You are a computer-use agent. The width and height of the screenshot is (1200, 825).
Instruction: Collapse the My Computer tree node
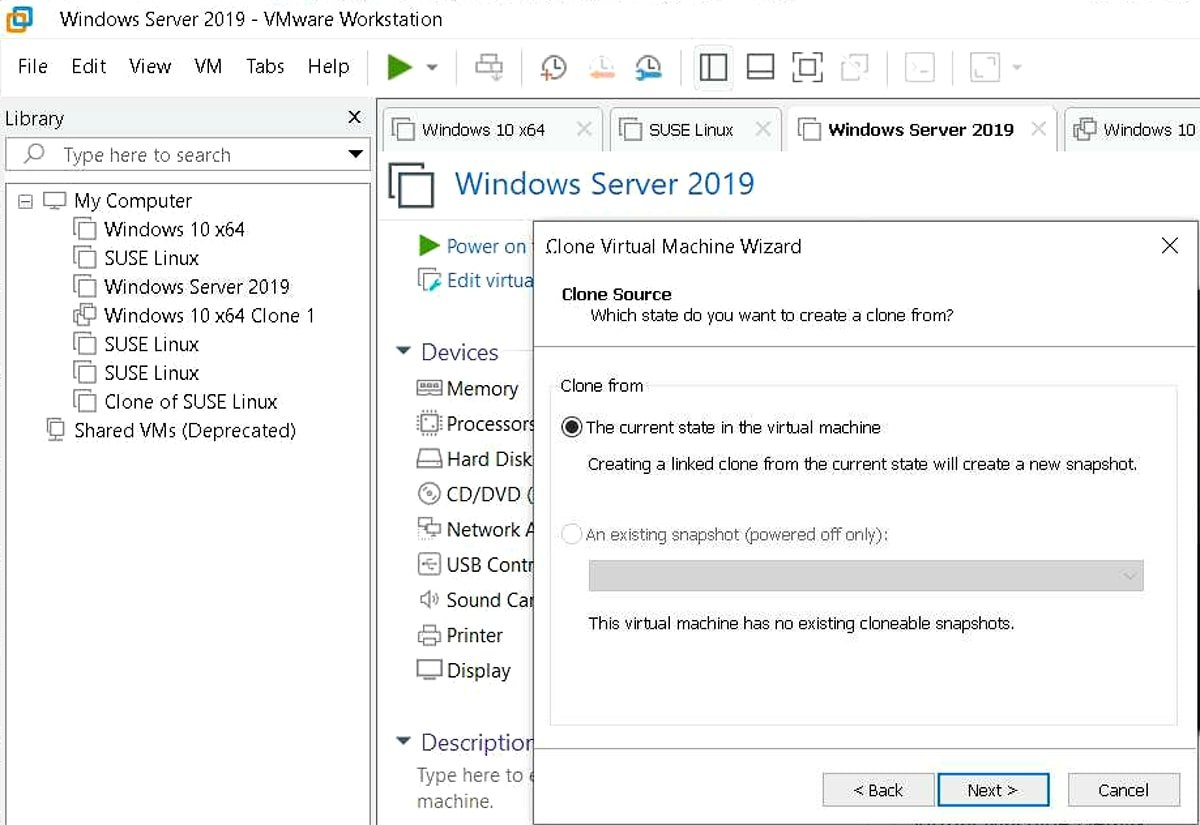[x=26, y=201]
